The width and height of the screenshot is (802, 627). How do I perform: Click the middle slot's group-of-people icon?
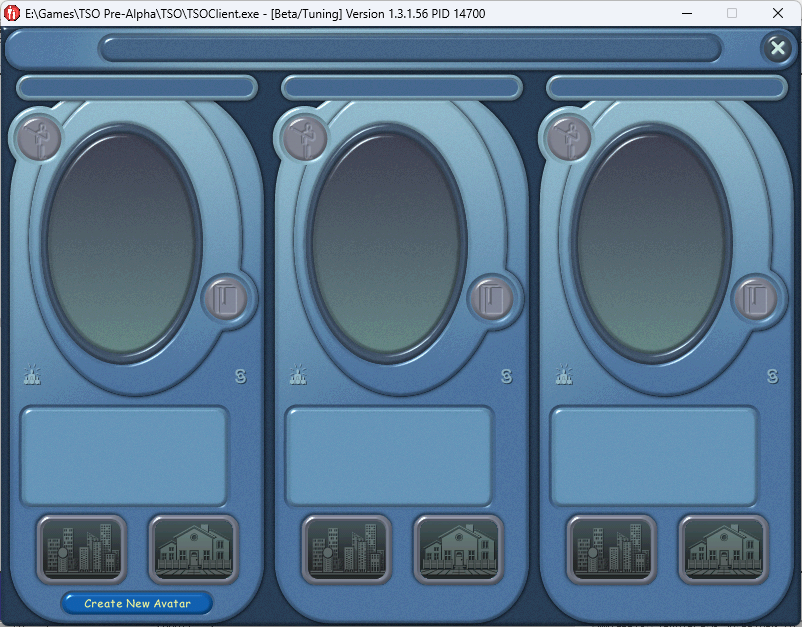298,375
